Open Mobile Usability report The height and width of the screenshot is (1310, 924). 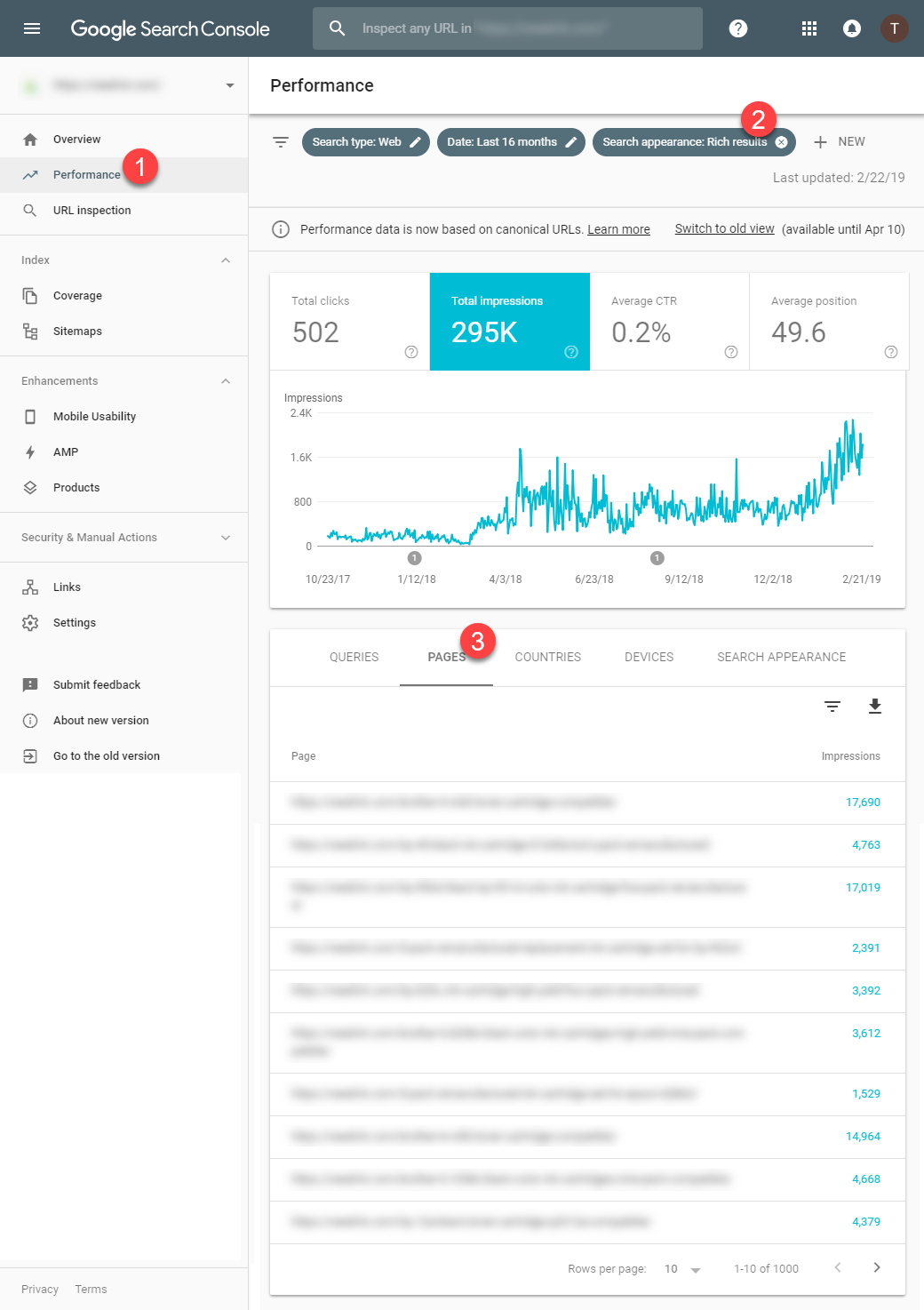pyautogui.click(x=123, y=417)
